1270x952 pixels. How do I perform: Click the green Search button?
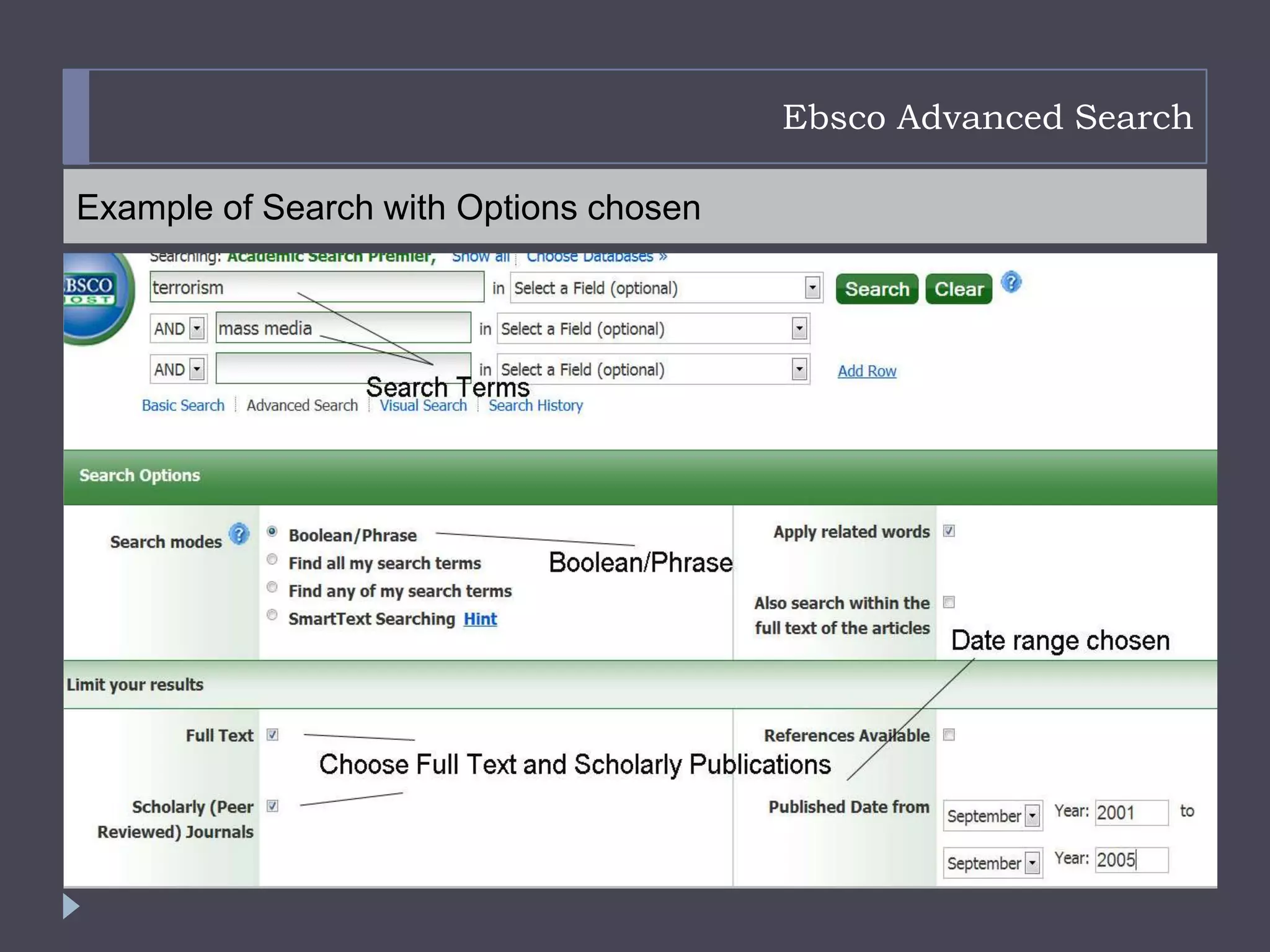click(877, 289)
